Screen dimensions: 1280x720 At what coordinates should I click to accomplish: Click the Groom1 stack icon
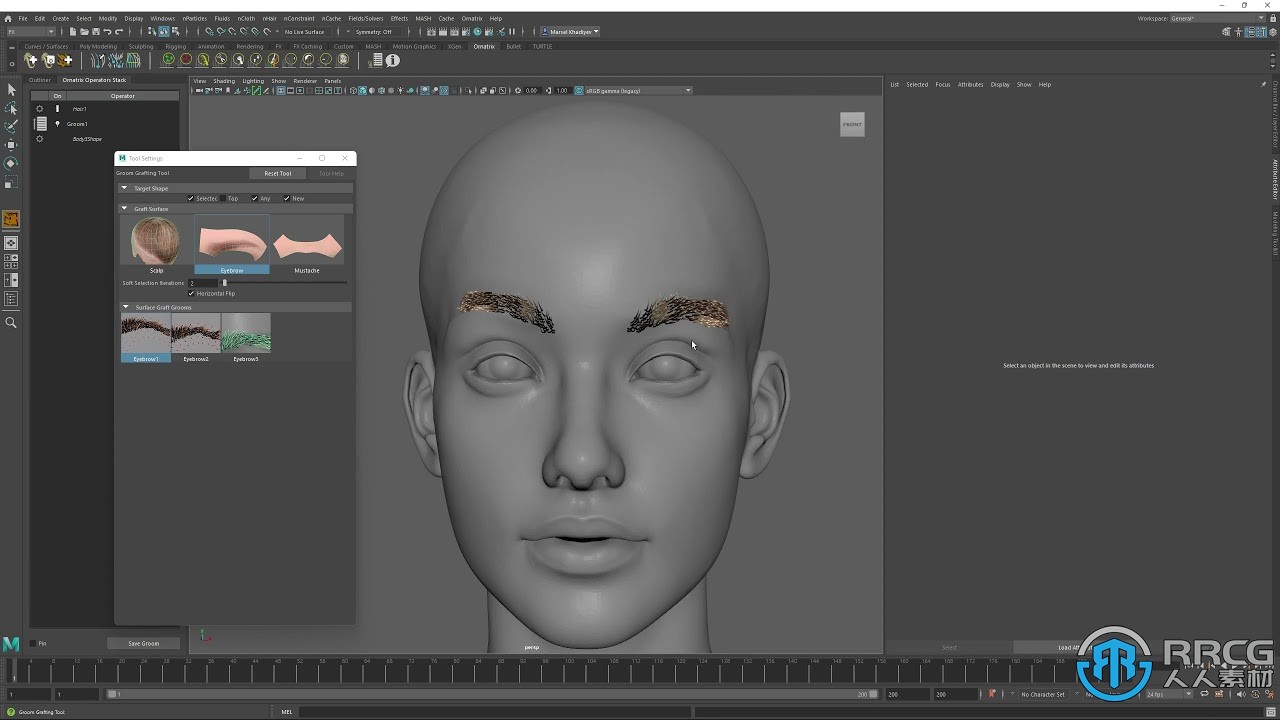(x=40, y=124)
